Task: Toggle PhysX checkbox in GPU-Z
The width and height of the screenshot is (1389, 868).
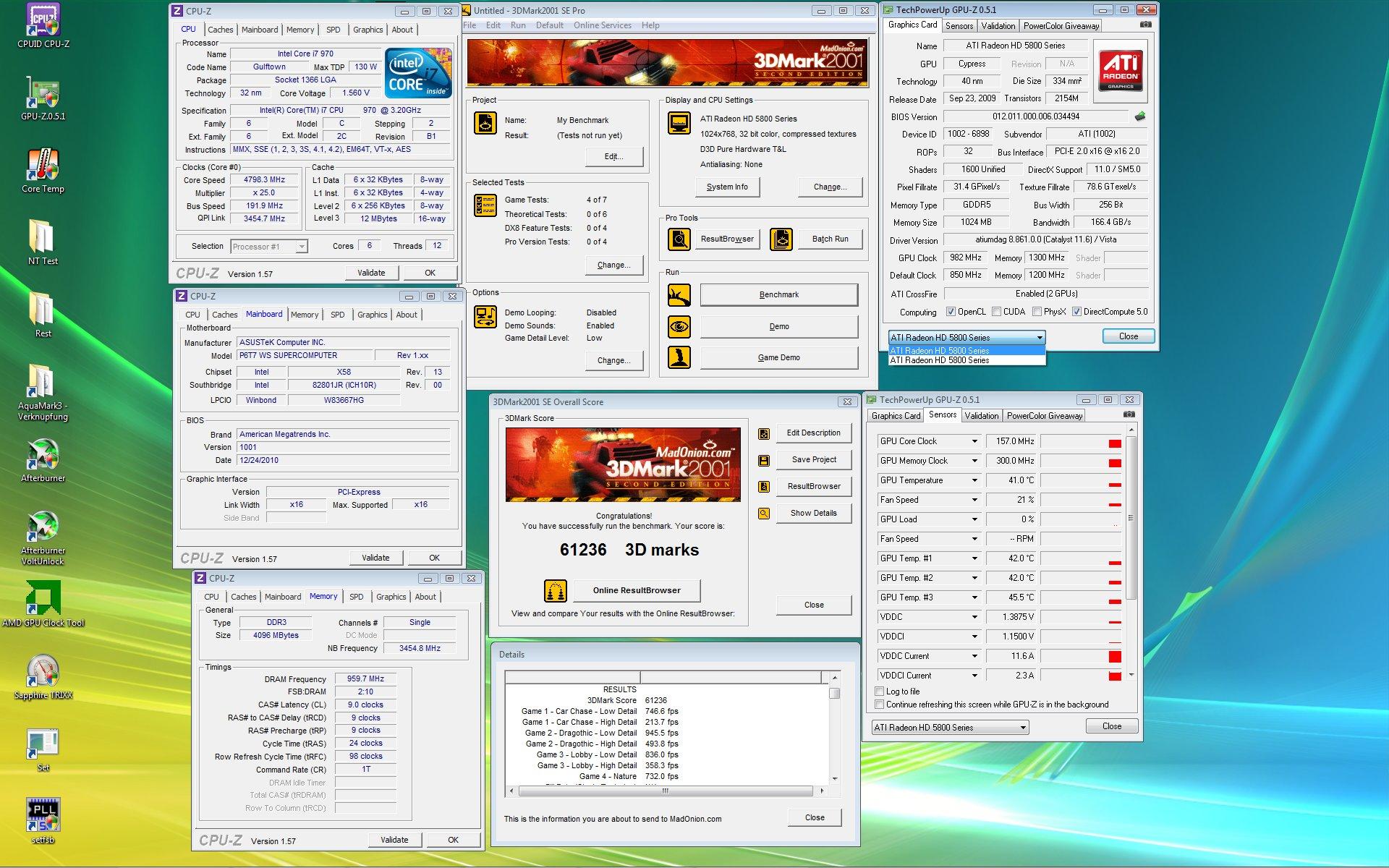Action: pos(1037,312)
